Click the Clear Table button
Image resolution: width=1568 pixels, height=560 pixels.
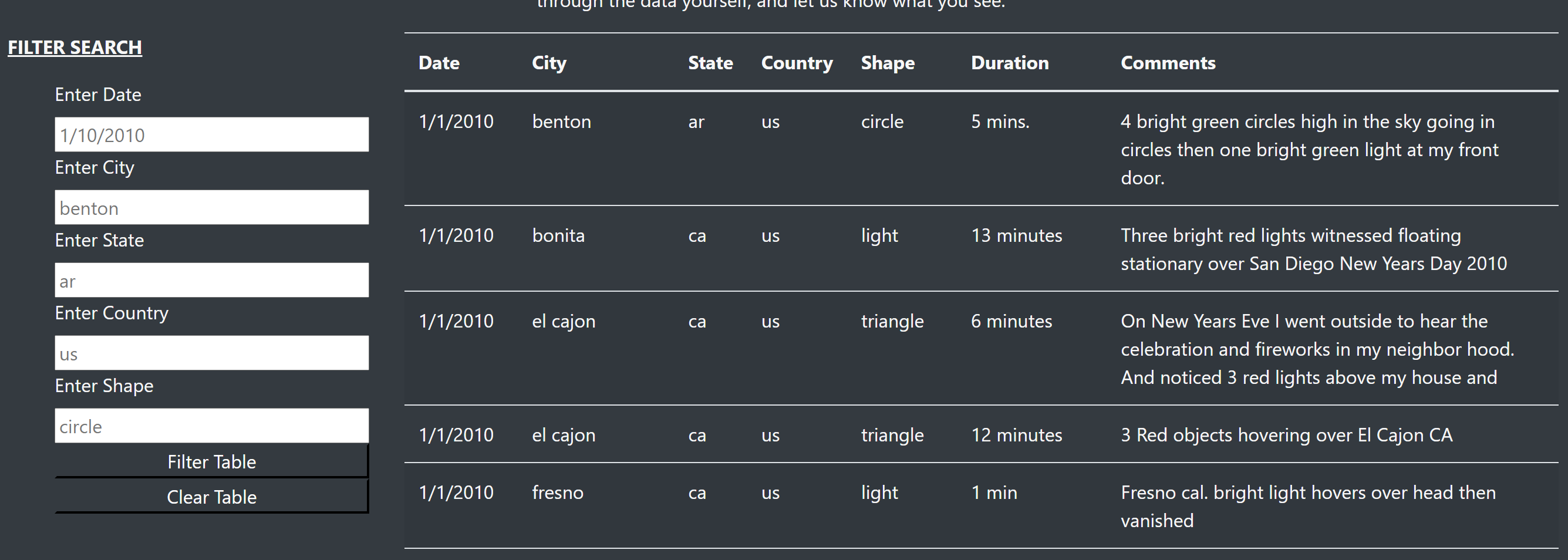[x=211, y=496]
